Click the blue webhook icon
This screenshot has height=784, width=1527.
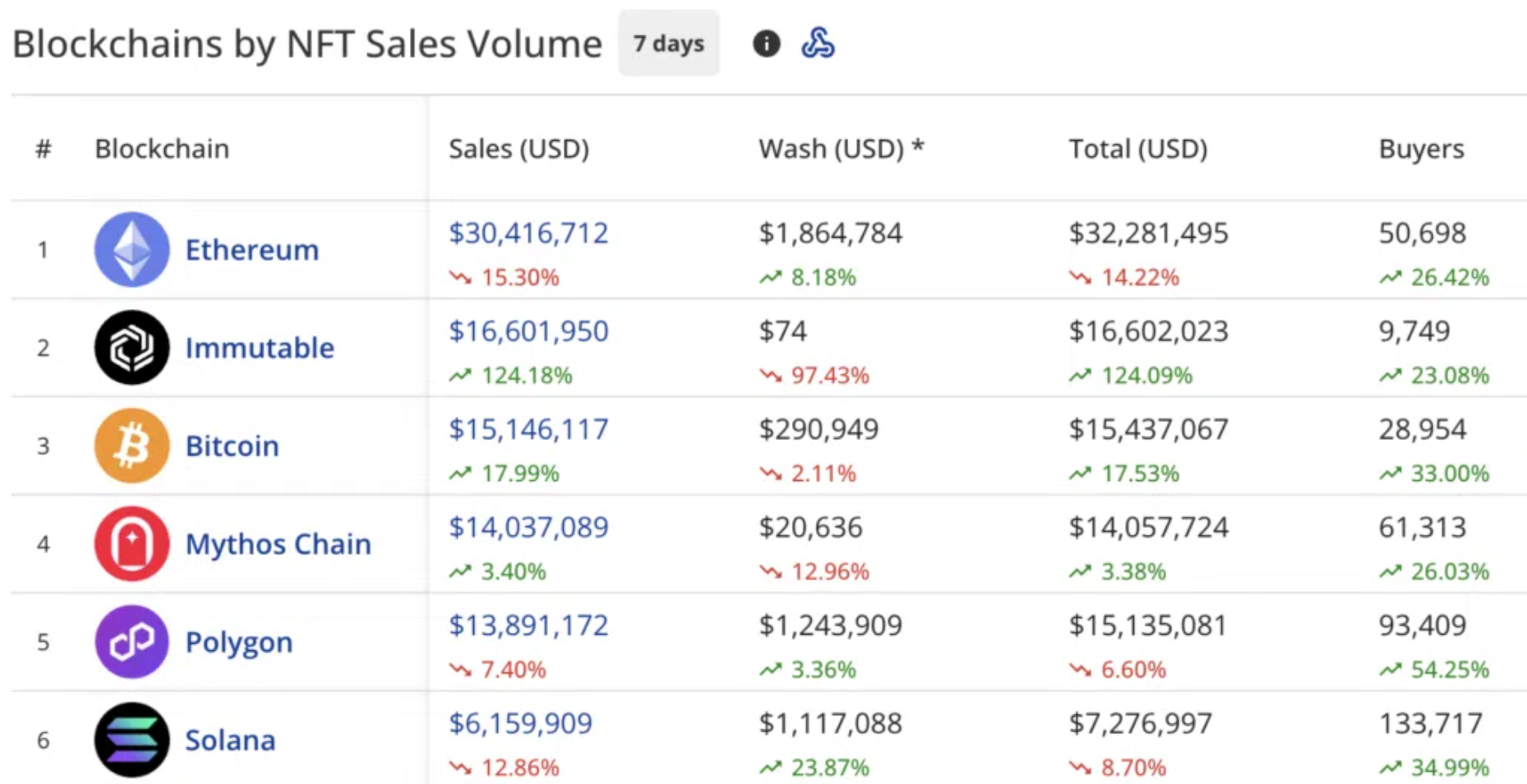click(x=818, y=43)
